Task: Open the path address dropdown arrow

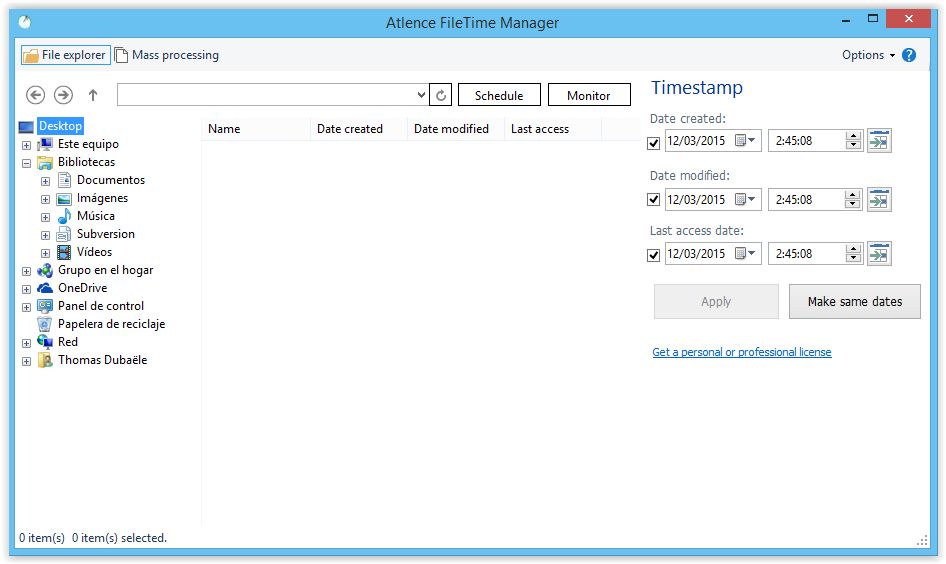Action: pos(421,95)
